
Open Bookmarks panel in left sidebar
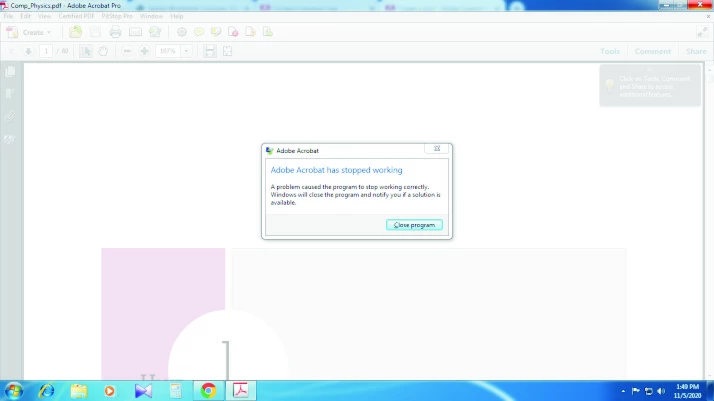[10, 94]
